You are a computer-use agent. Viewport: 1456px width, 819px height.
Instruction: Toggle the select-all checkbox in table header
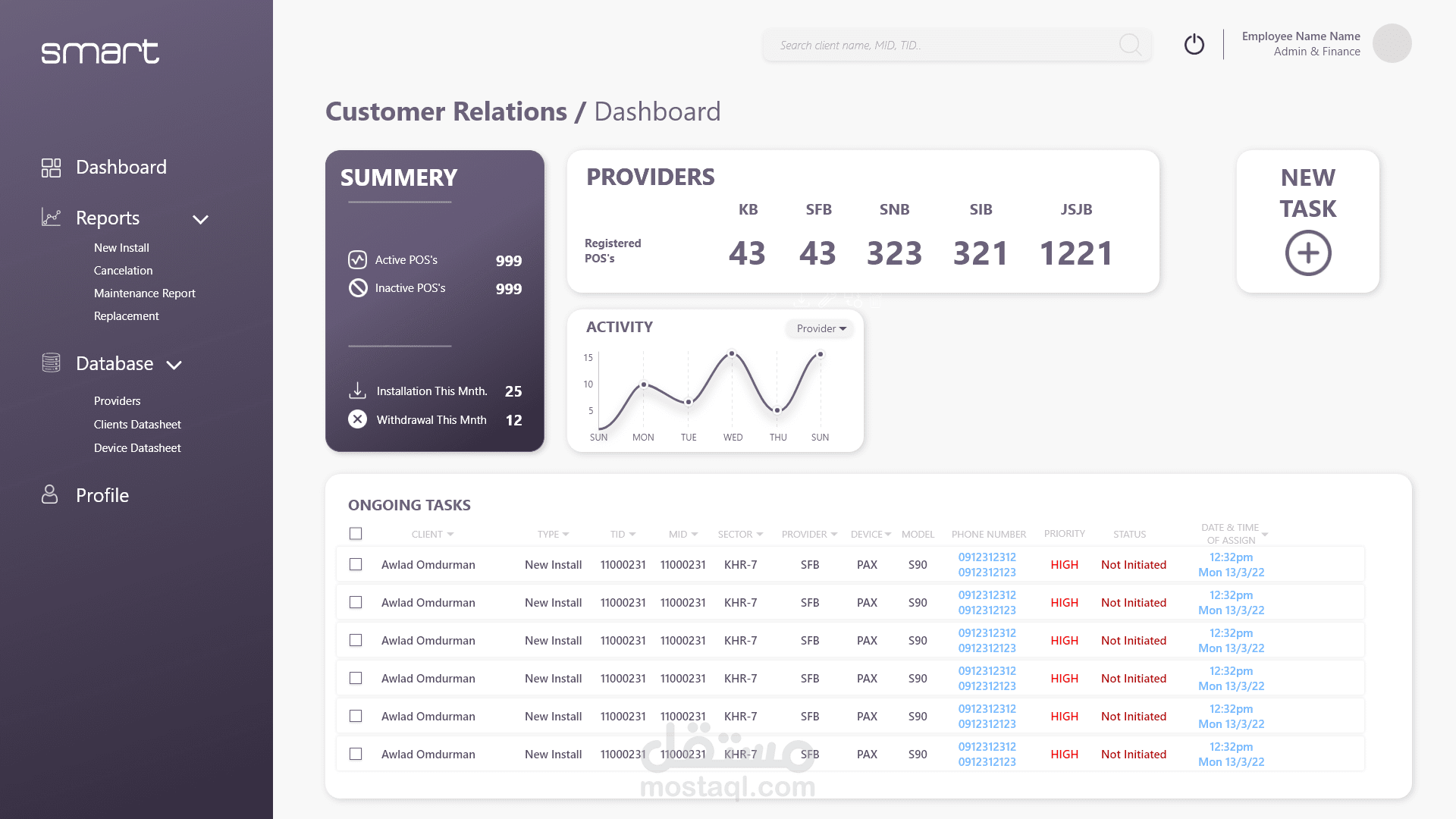(x=356, y=534)
